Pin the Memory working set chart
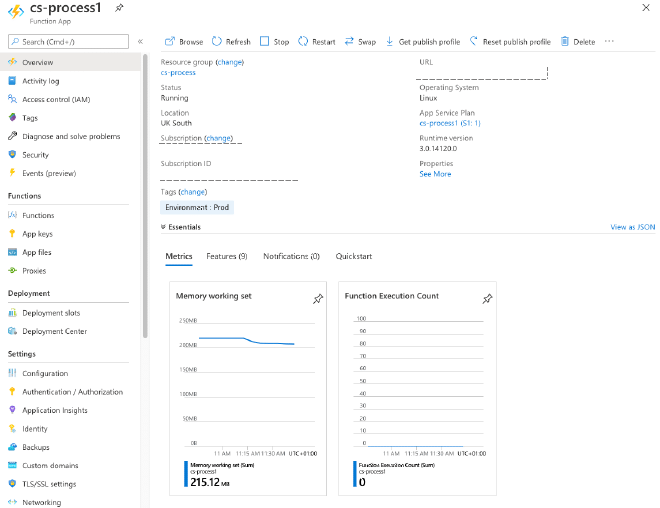This screenshot has width=660, height=508. pos(318,299)
